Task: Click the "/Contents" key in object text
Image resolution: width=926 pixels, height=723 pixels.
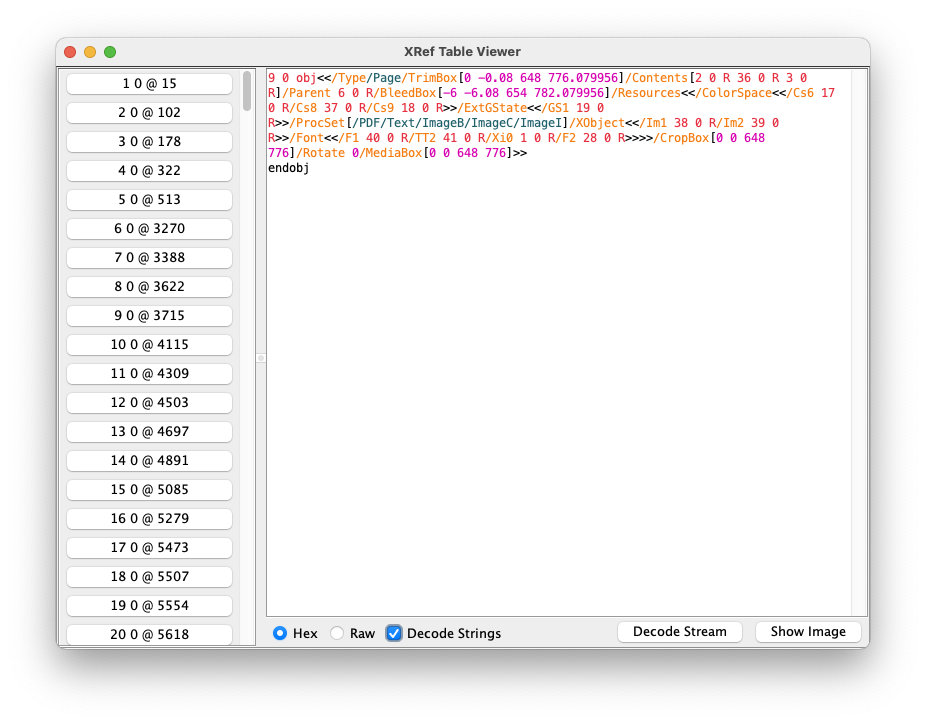Action: 657,78
